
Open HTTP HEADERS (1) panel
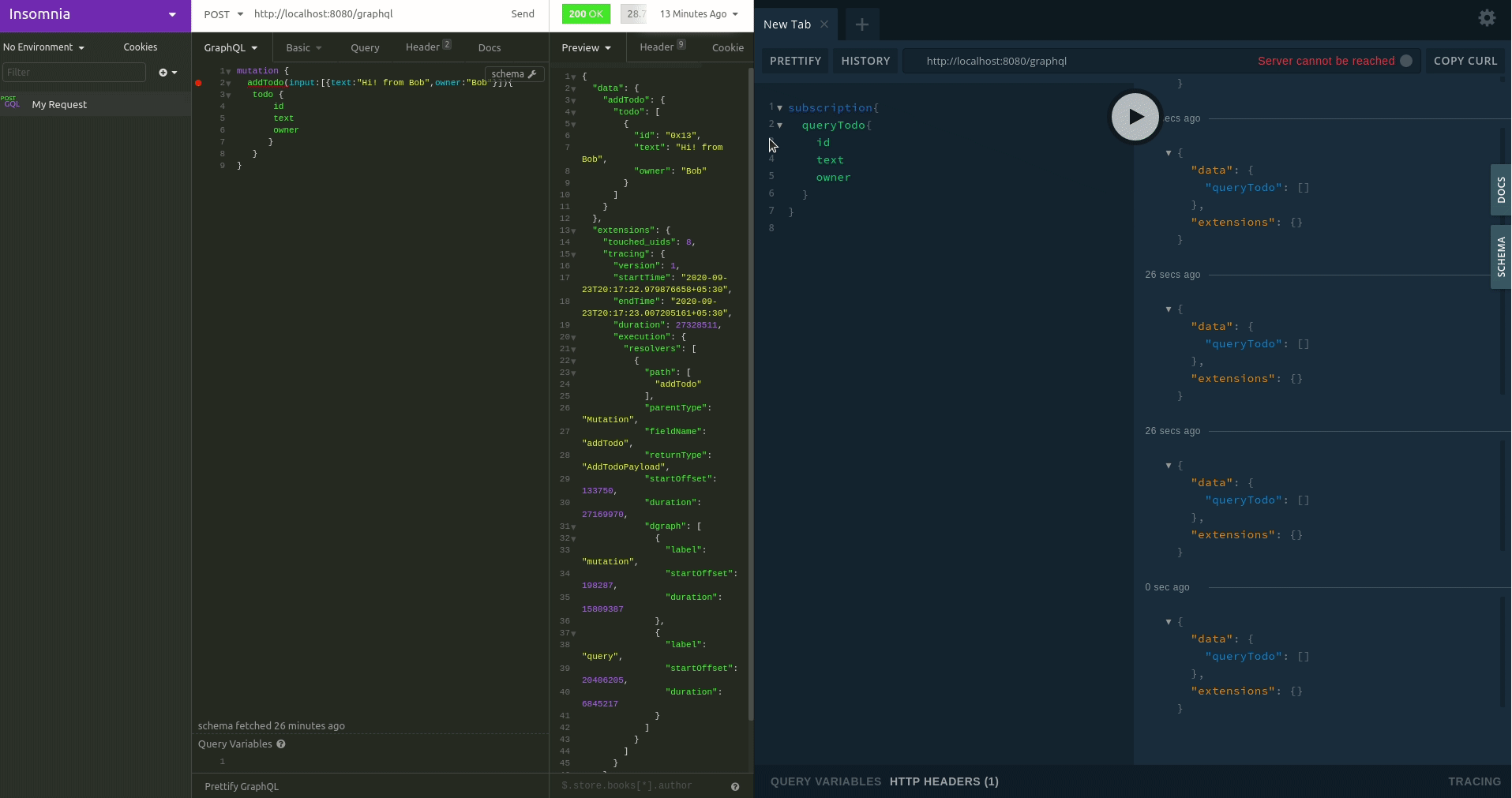[x=944, y=781]
